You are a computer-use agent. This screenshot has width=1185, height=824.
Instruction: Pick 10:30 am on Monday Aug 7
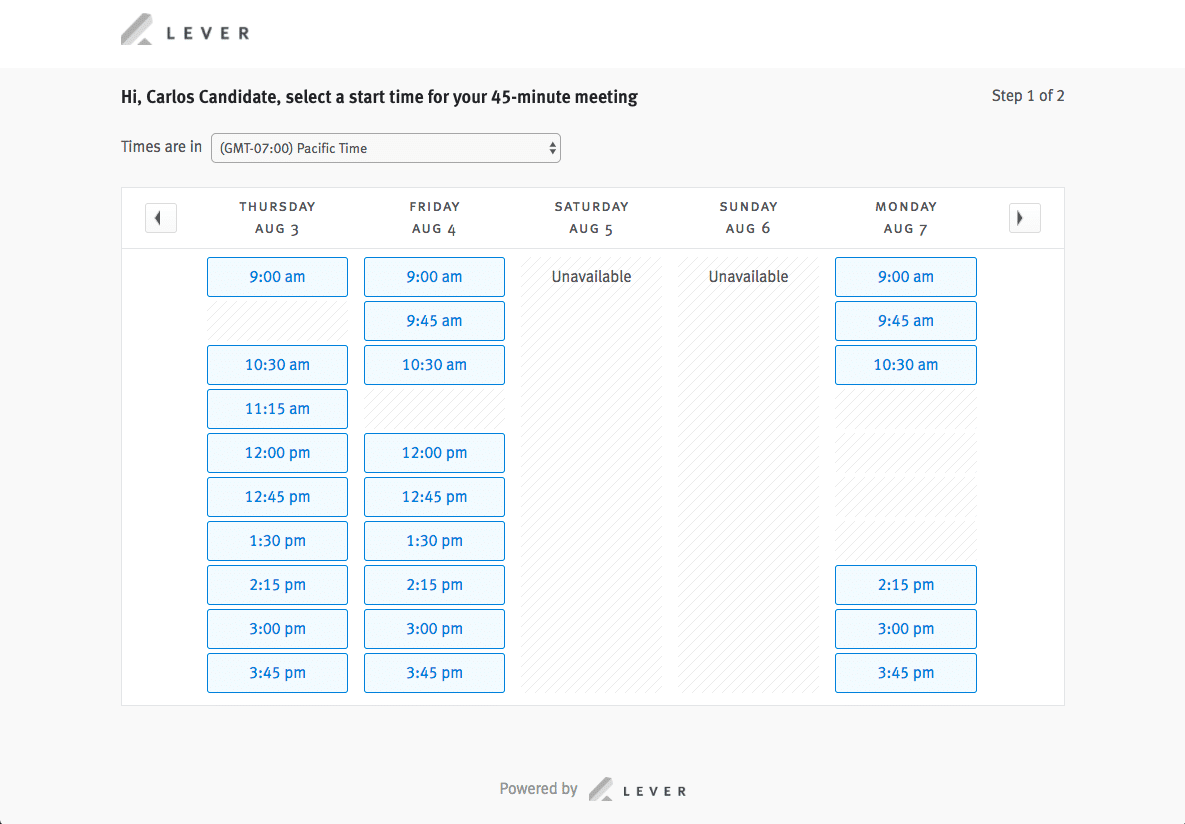pyautogui.click(x=905, y=364)
